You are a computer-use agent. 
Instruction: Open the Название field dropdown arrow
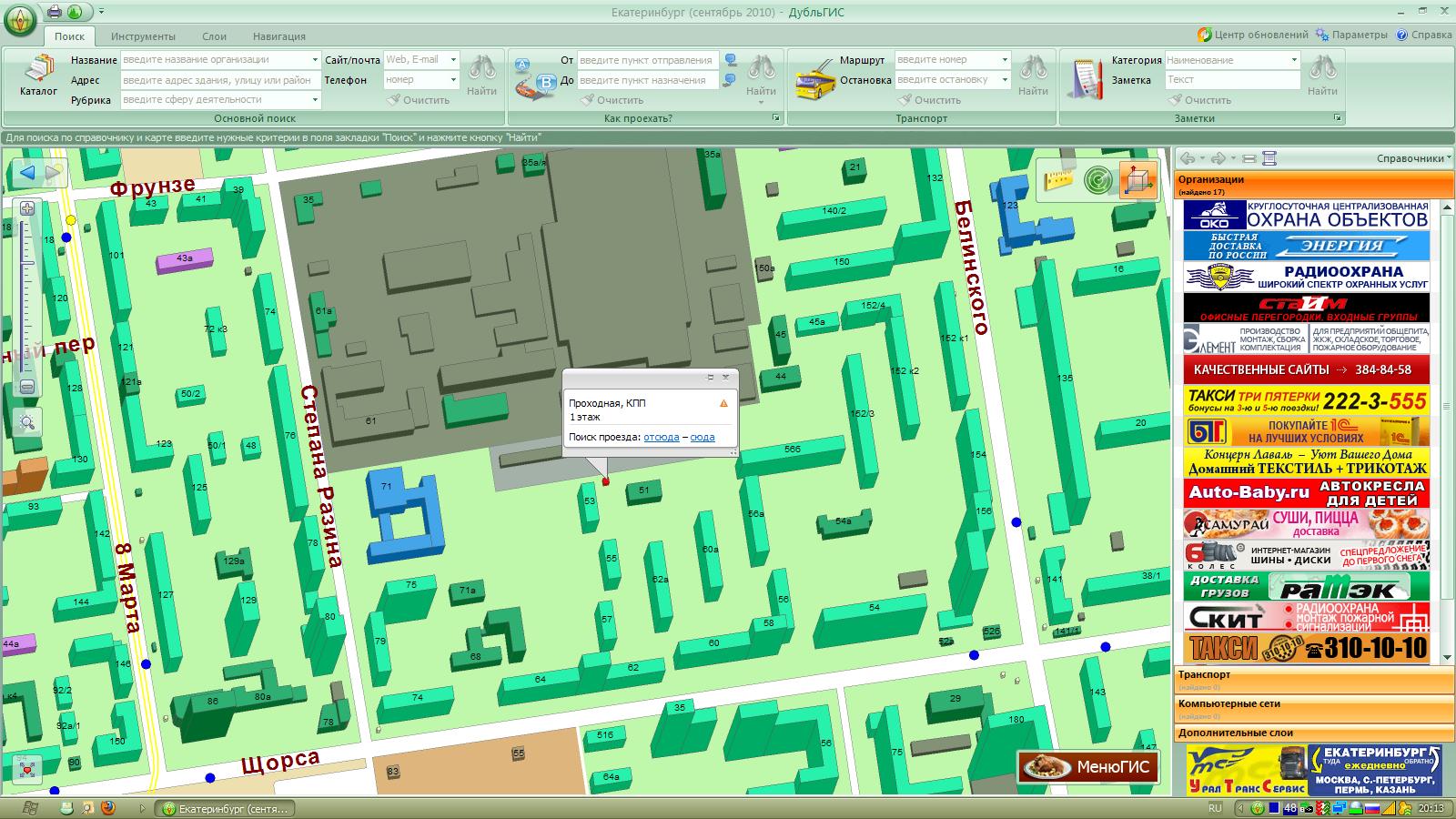click(314, 60)
